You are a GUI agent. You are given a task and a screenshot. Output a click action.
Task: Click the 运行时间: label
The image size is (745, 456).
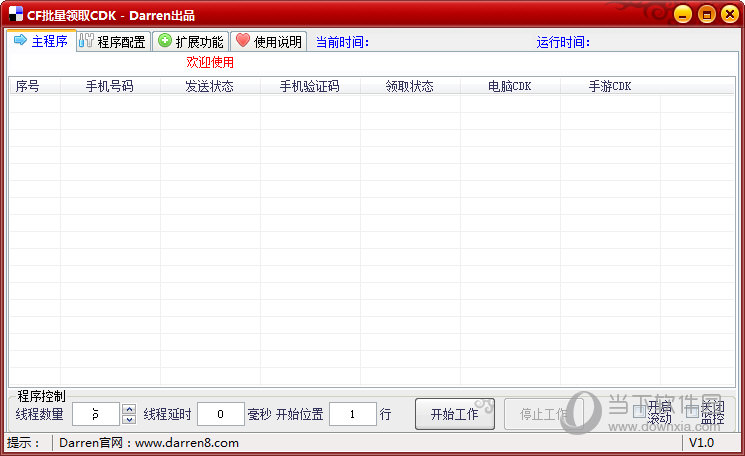(563, 42)
